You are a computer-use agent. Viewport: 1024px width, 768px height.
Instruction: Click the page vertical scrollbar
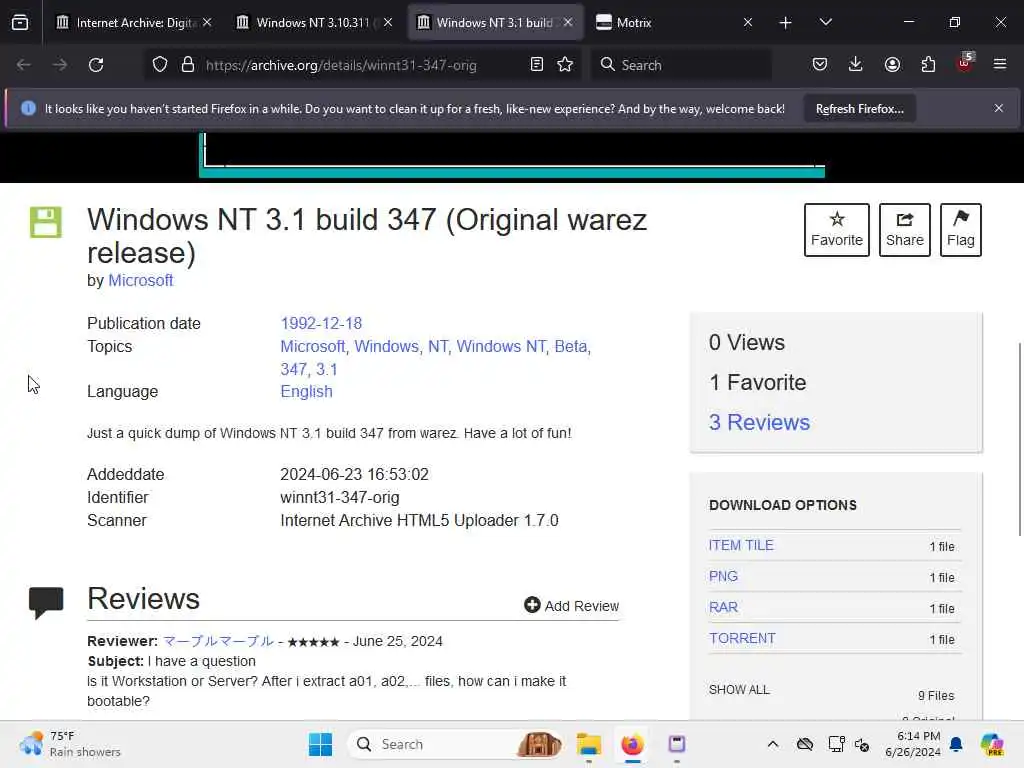click(x=1020, y=439)
